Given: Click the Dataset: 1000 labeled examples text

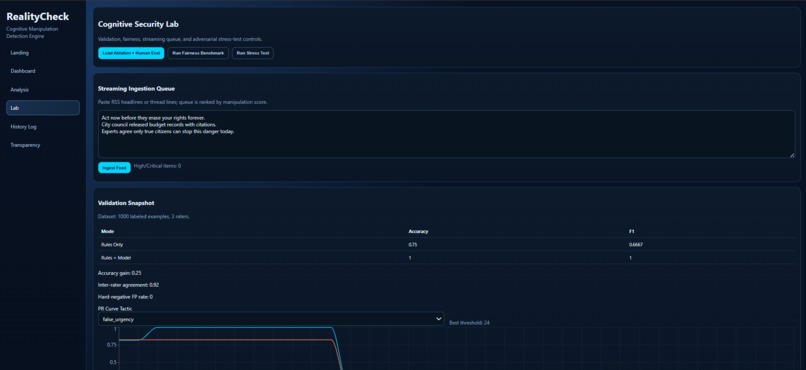Looking at the screenshot, I should 143,216.
